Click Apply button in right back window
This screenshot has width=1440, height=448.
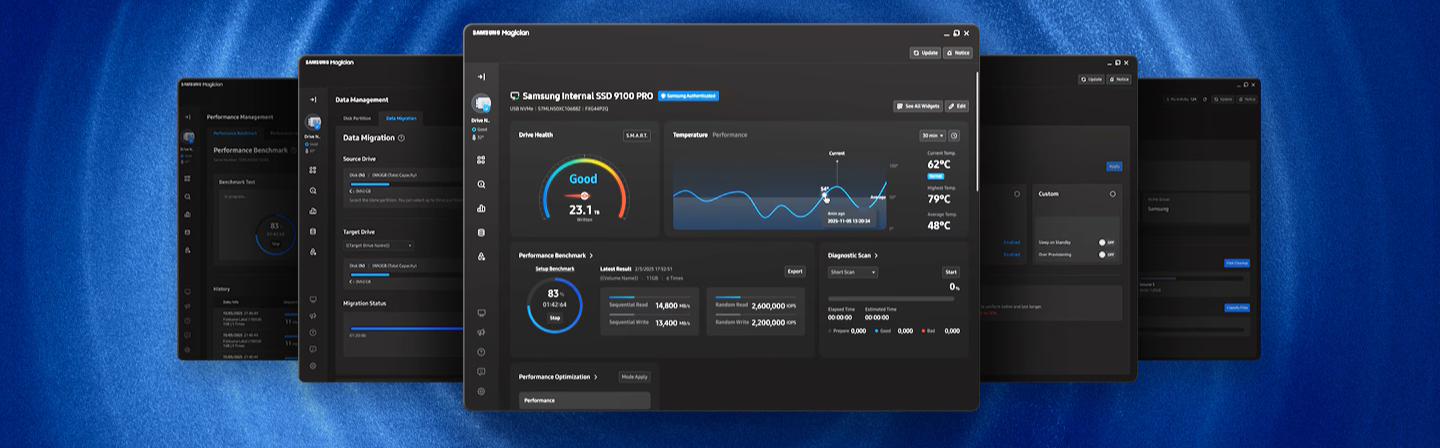(x=1114, y=166)
